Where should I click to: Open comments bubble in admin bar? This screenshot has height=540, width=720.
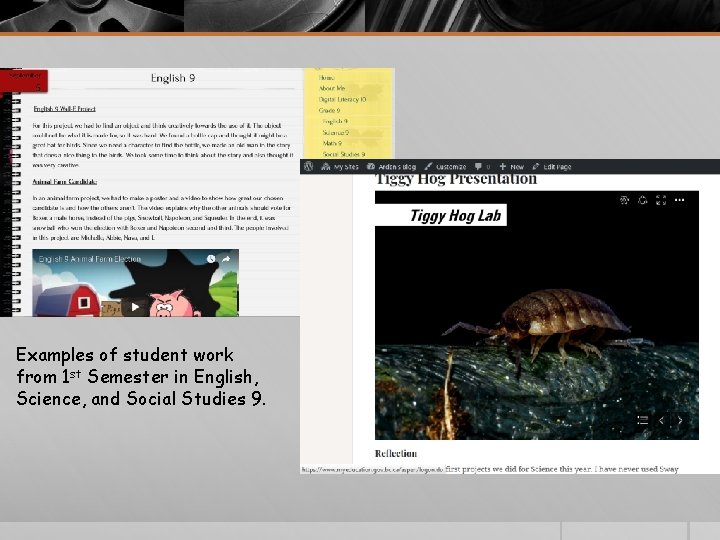pyautogui.click(x=482, y=167)
